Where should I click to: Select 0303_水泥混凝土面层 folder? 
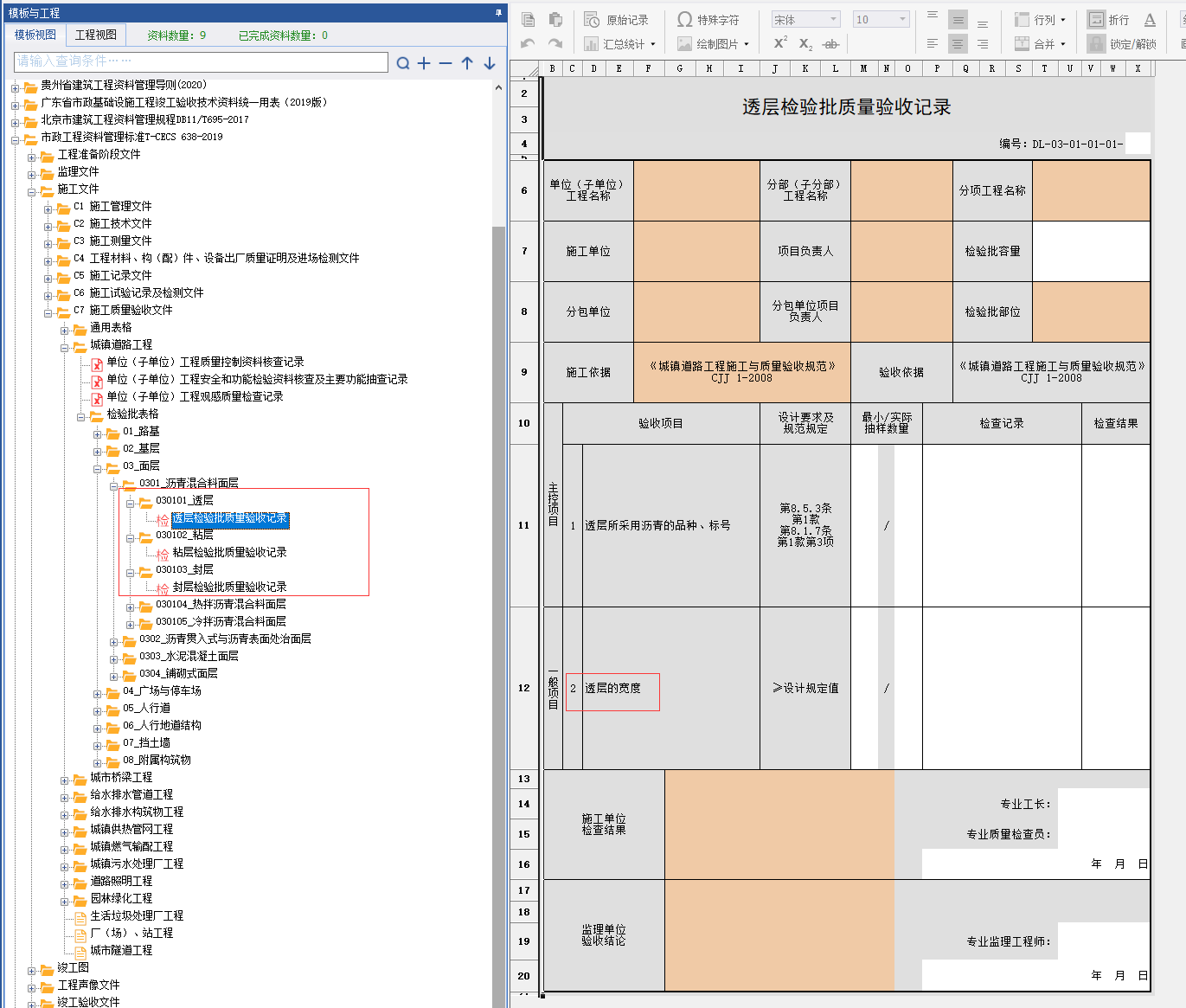189,656
